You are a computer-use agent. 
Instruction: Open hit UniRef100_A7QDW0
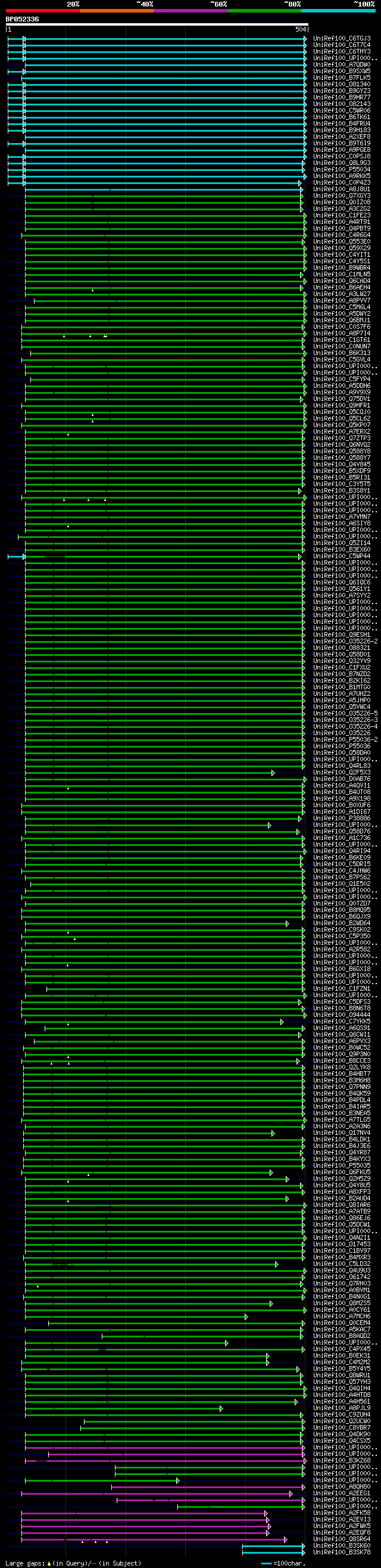(x=342, y=64)
